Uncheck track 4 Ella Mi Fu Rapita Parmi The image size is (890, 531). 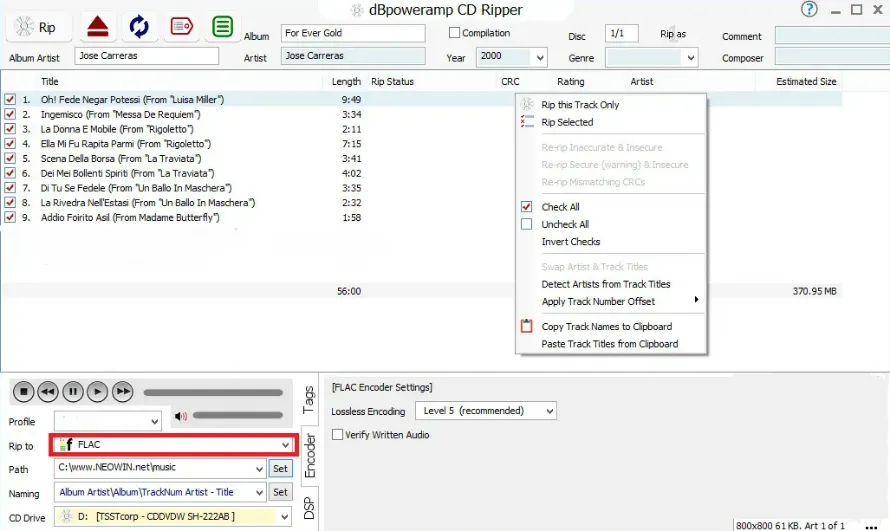tap(10, 144)
